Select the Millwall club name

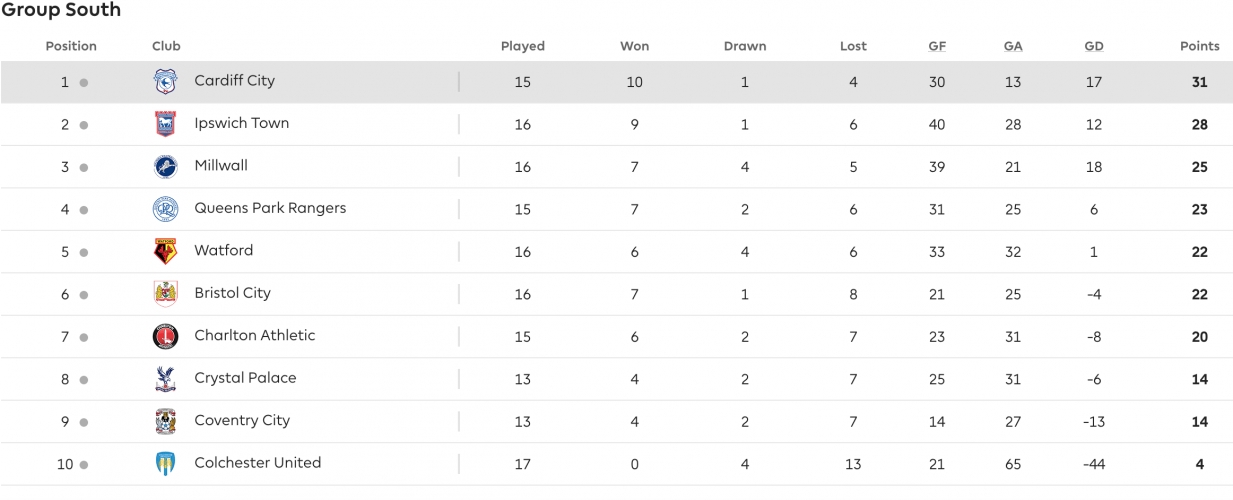coord(221,165)
